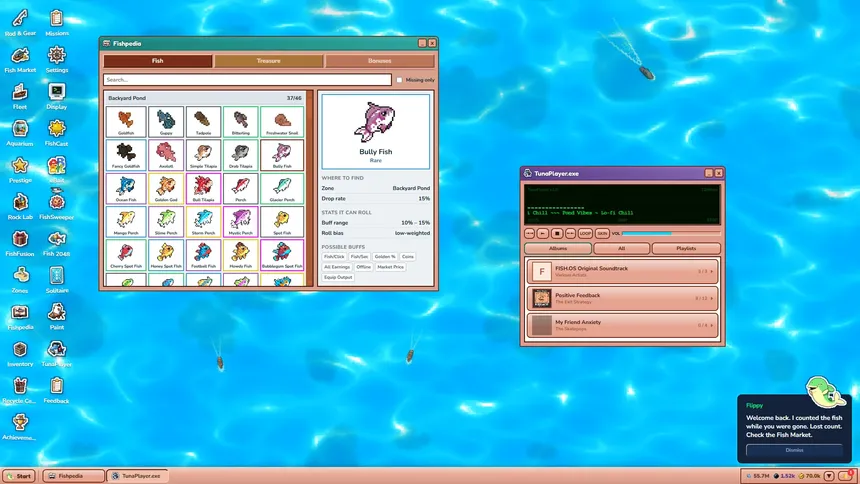
Task: Open the Missions desktop icon
Action: 56,22
